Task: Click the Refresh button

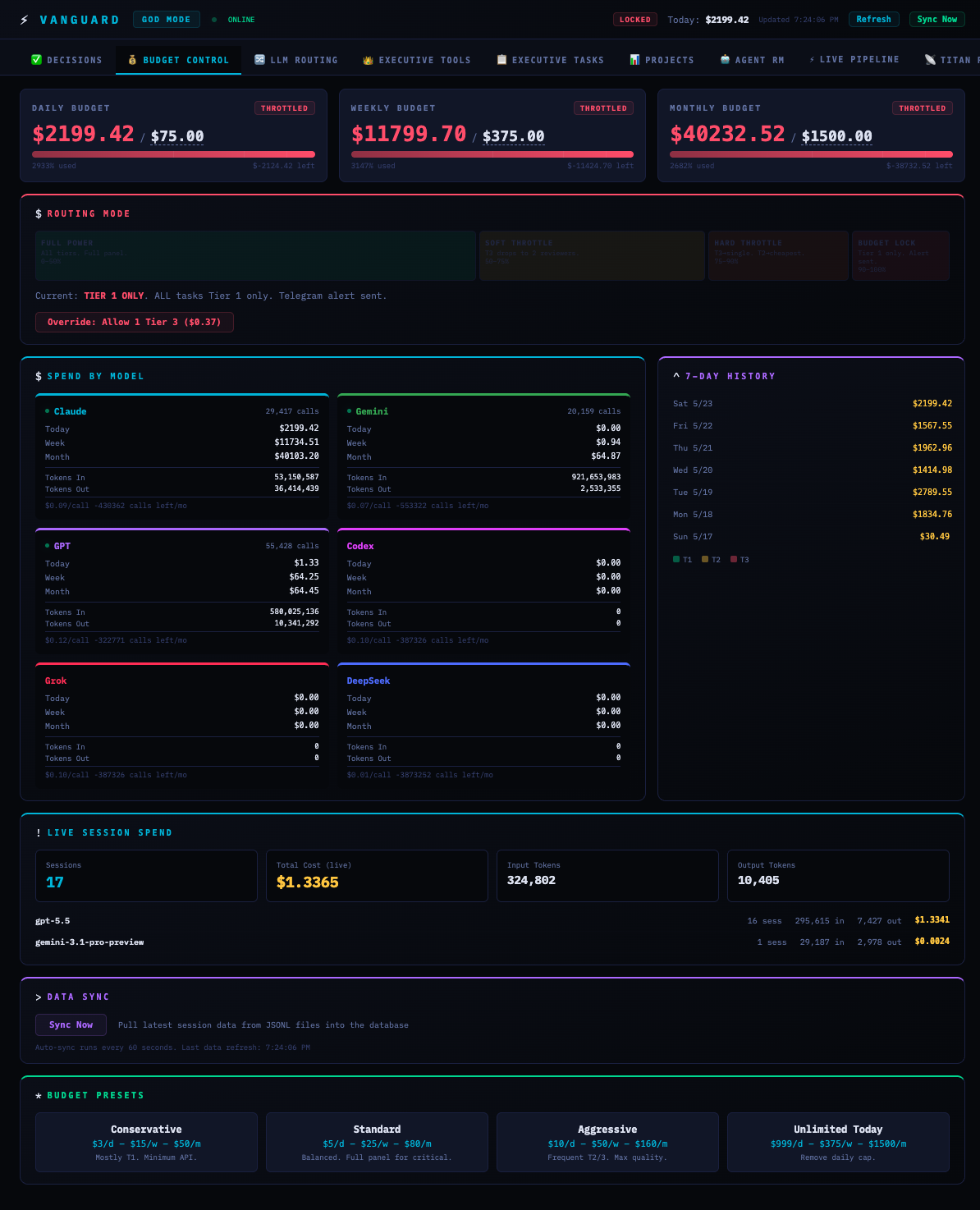Action: 874,19
